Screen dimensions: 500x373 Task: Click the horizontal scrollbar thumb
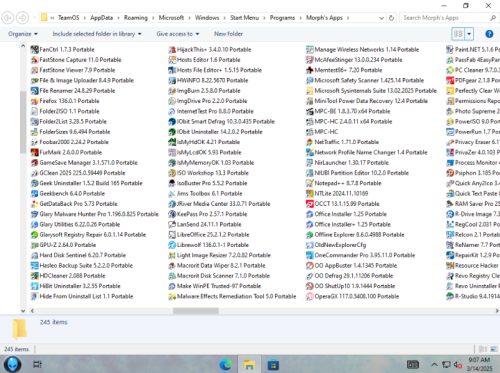coord(196,311)
